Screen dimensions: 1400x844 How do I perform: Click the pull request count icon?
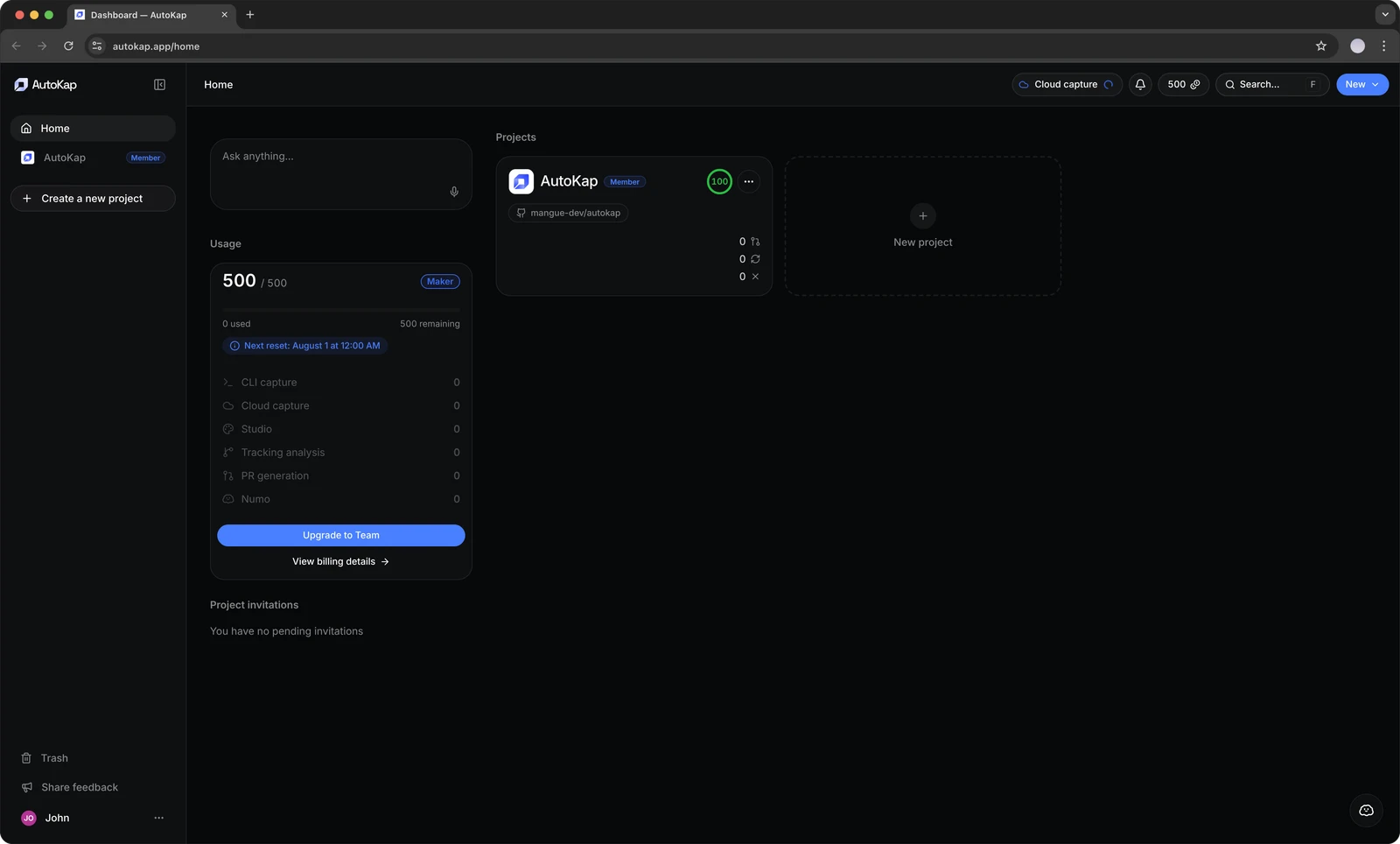755,242
